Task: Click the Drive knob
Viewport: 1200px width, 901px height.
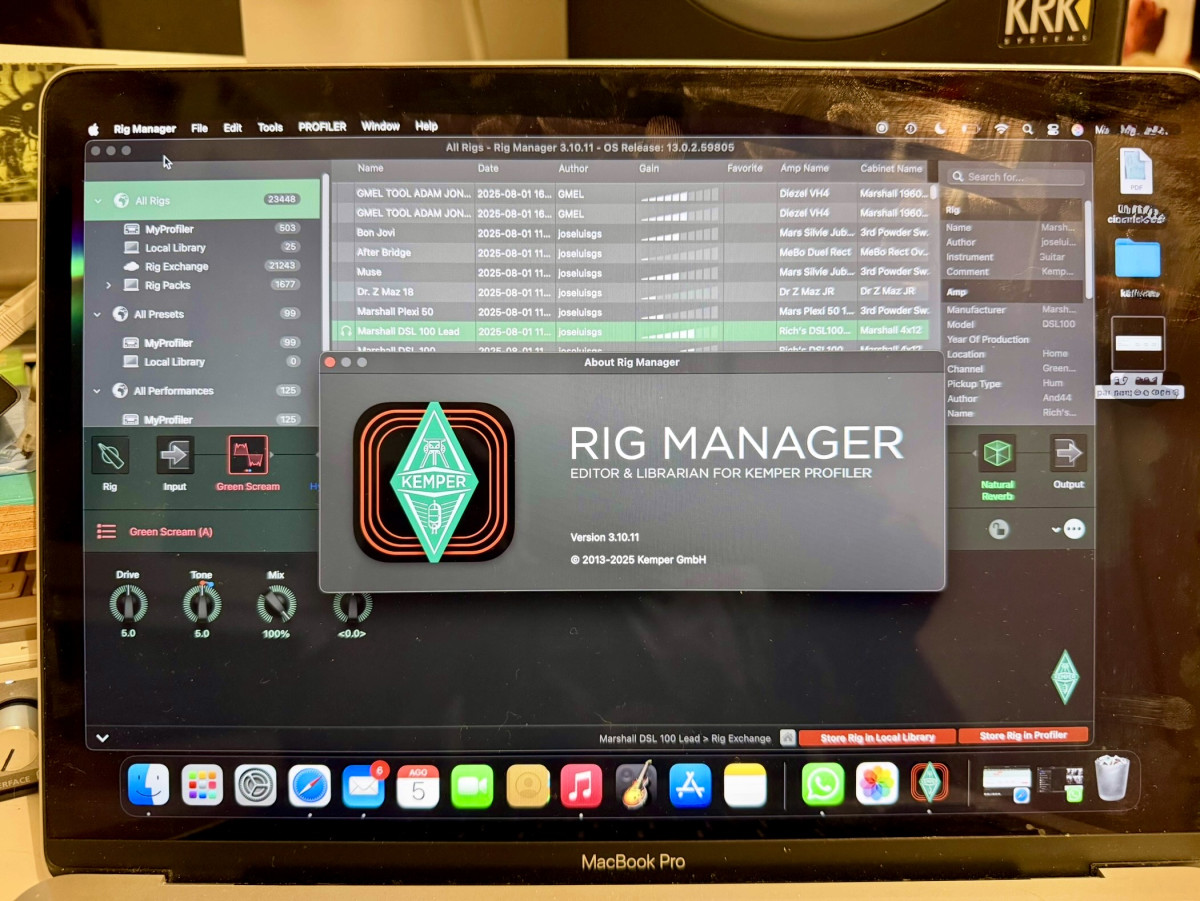Action: (x=128, y=604)
